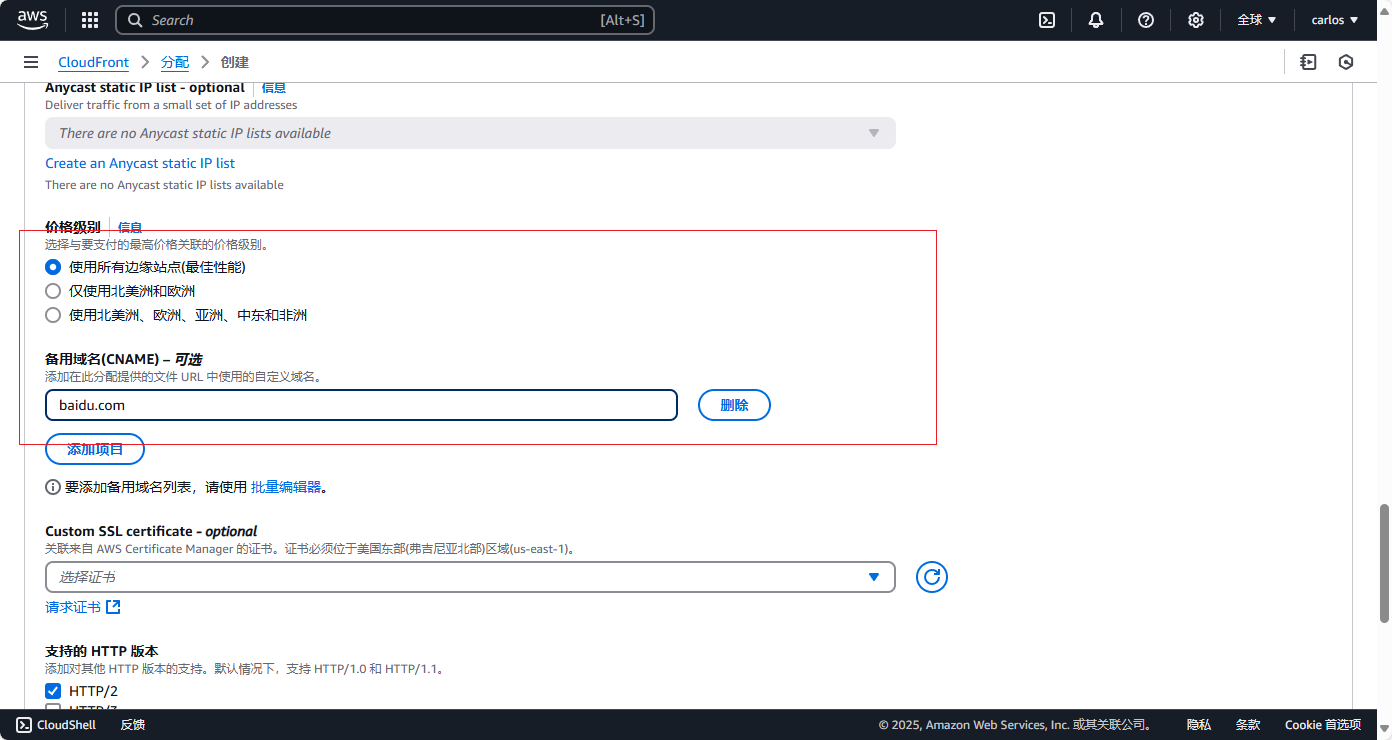Open 反馈 in the footer
The height and width of the screenshot is (740, 1392).
pyautogui.click(x=133, y=725)
